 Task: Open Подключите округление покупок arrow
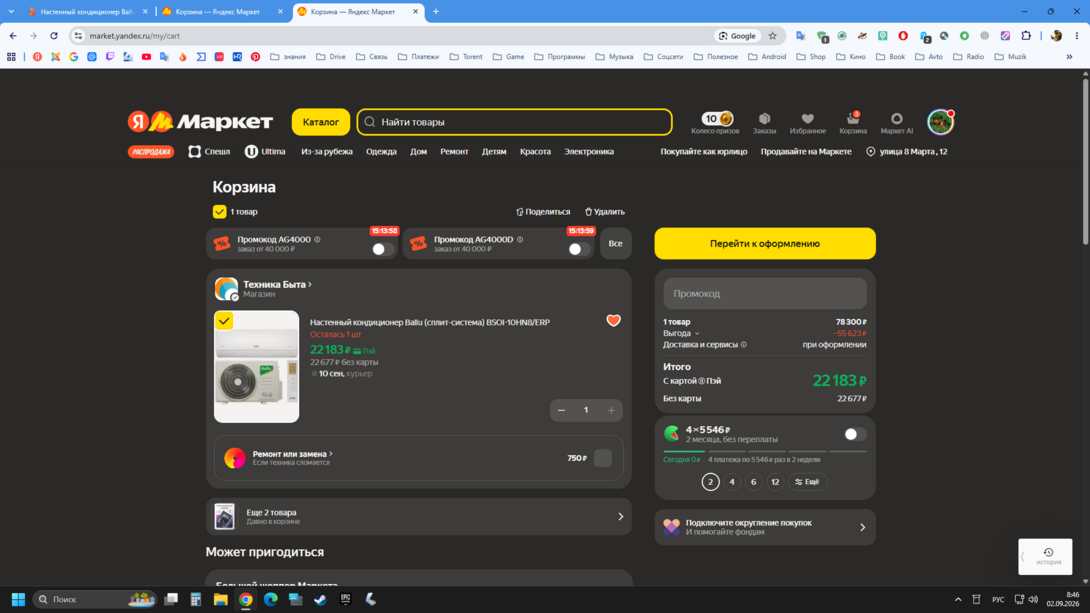(x=862, y=528)
